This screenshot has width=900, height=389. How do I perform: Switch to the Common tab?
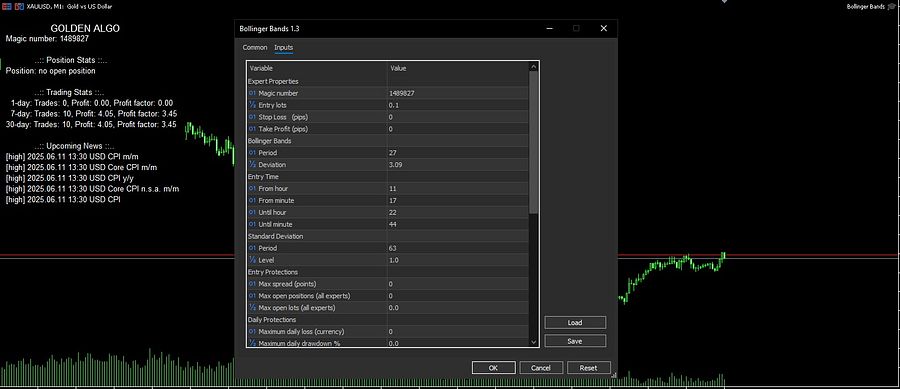(255, 48)
